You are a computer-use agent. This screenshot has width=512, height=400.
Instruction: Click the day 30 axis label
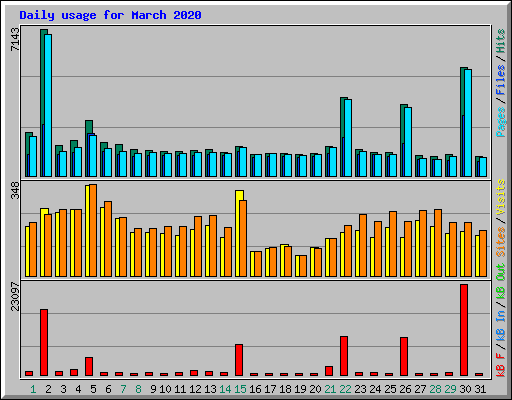[x=465, y=389]
